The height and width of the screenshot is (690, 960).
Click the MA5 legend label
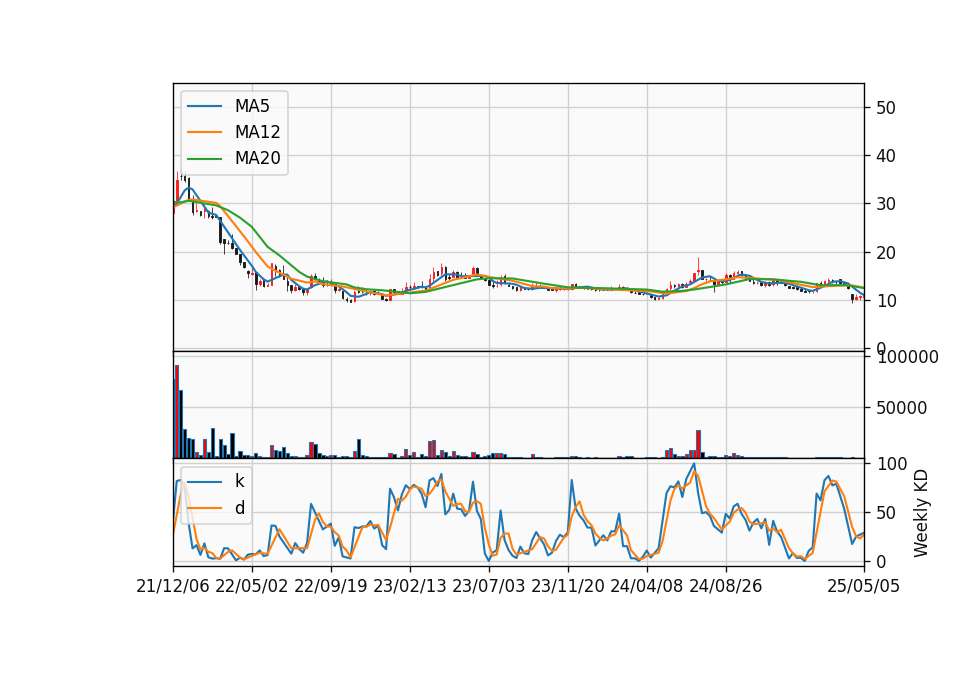[252, 106]
